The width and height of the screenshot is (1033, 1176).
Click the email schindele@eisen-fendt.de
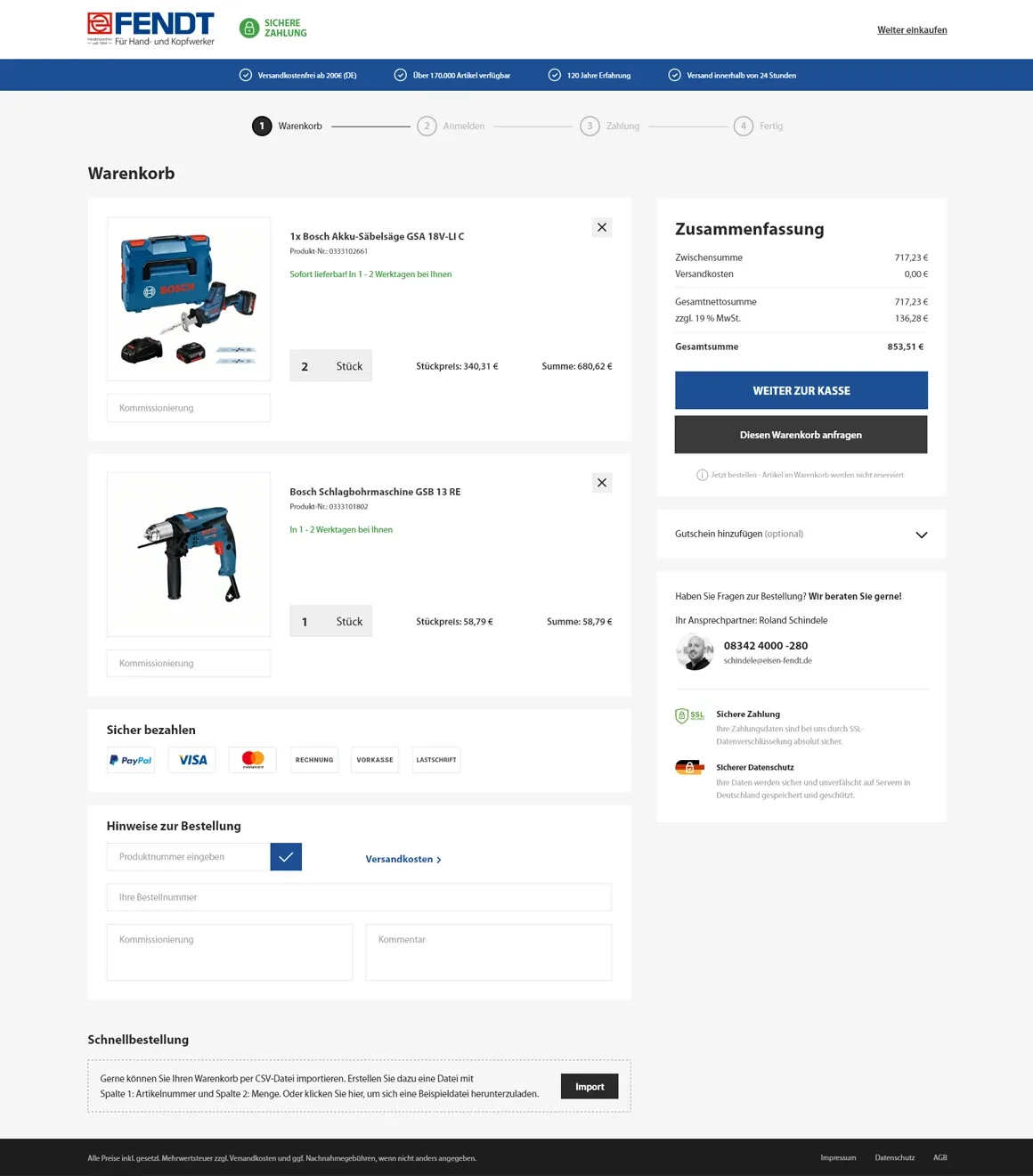[x=768, y=661]
